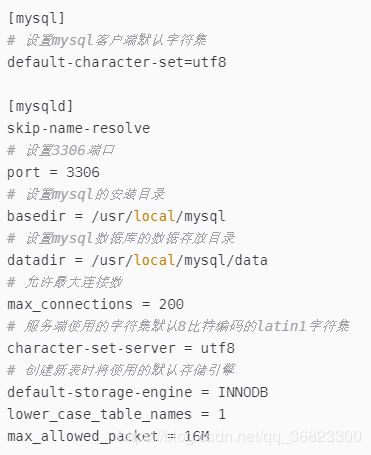Viewport: 371px width, 455px height.
Task: Click the comment about 3306 port
Action: pos(61,150)
